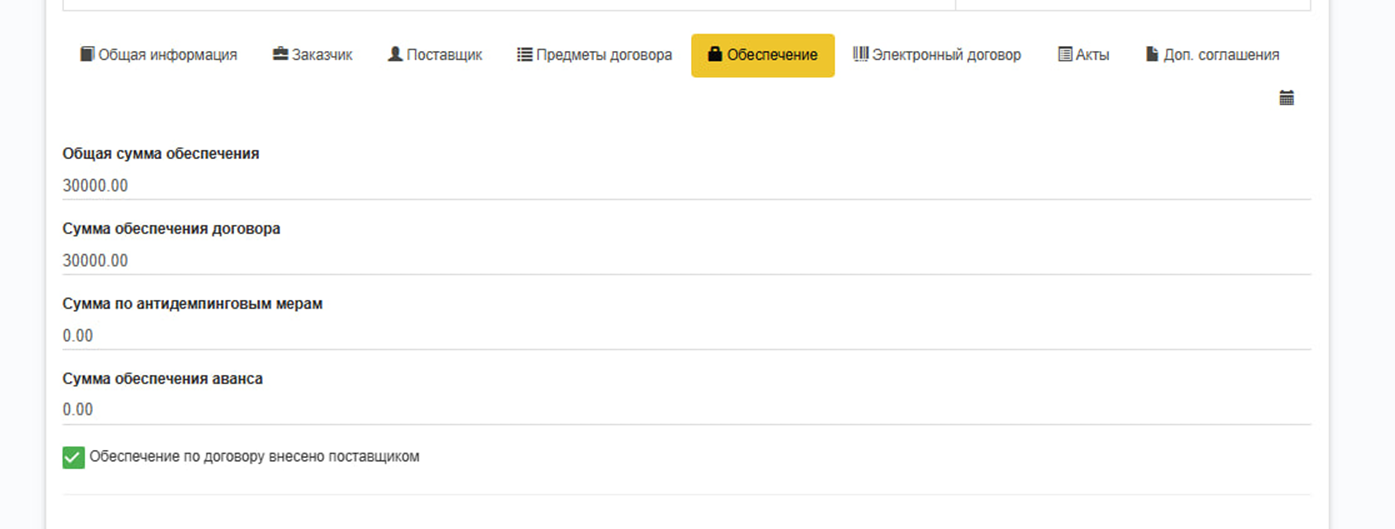This screenshot has width=1395, height=529.
Task: Click the Сумма по антидемпинговым мерам field
Action: click(x=686, y=336)
